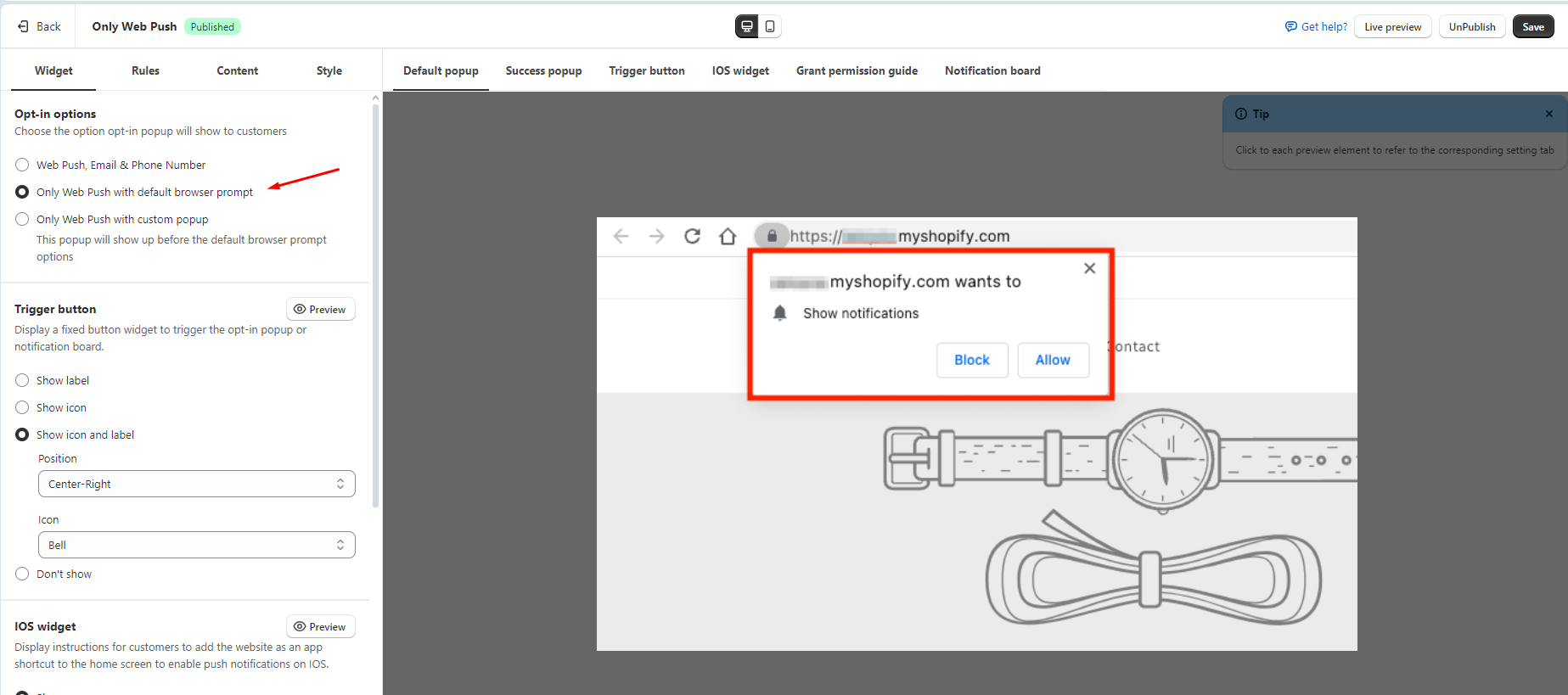Image resolution: width=1568 pixels, height=695 pixels.
Task: Show the Success popup preview tab
Action: pos(543,70)
